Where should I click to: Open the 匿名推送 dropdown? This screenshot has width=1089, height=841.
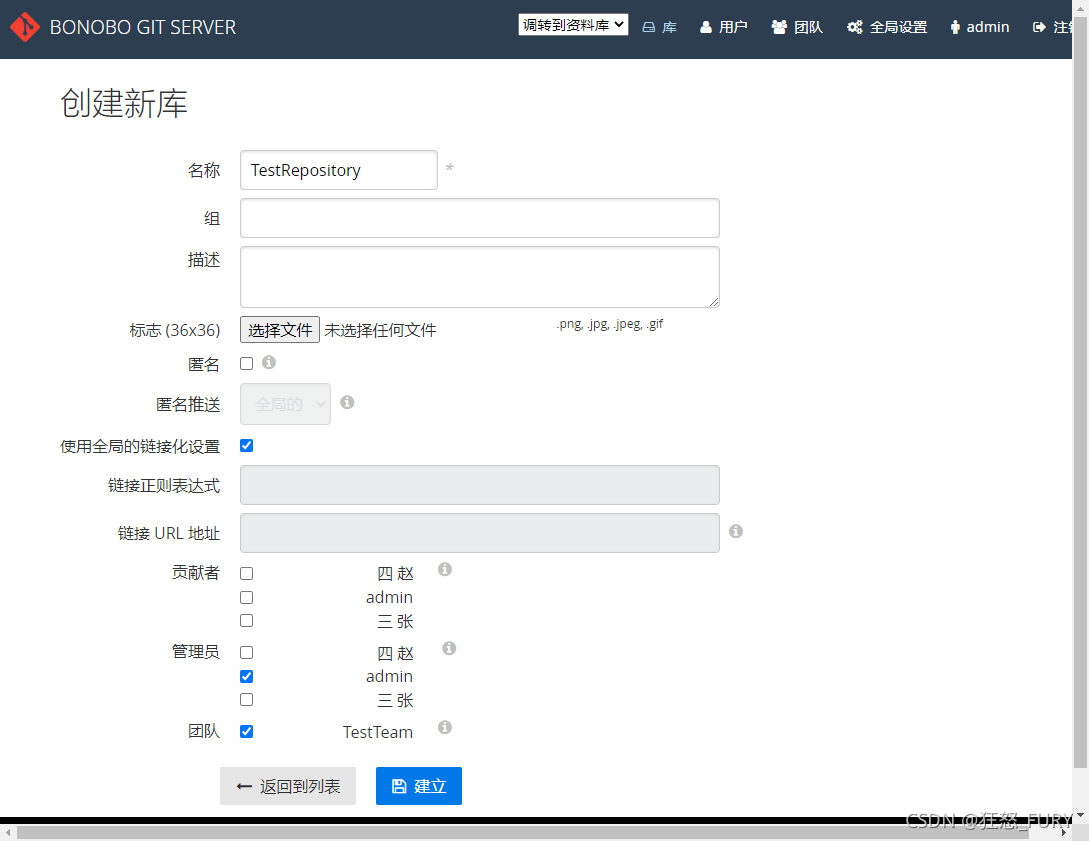tap(285, 403)
